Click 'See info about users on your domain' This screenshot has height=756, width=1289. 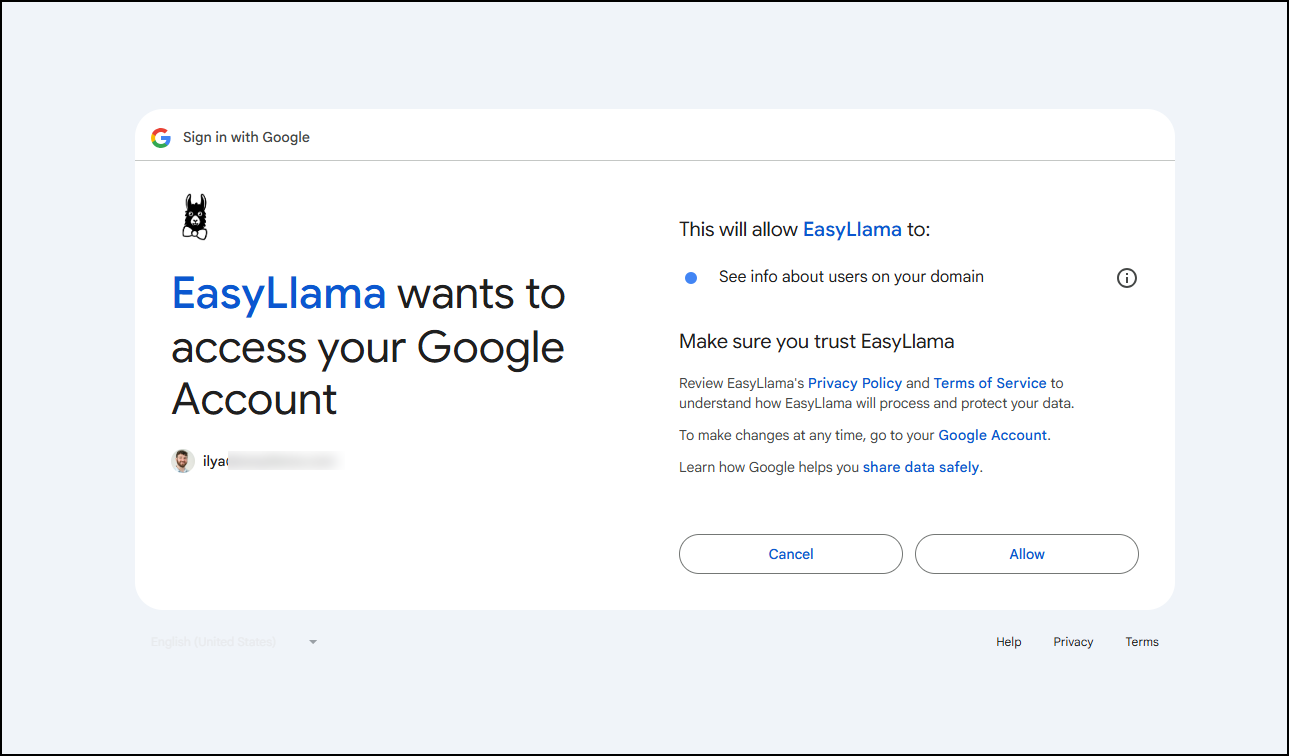pyautogui.click(x=851, y=277)
